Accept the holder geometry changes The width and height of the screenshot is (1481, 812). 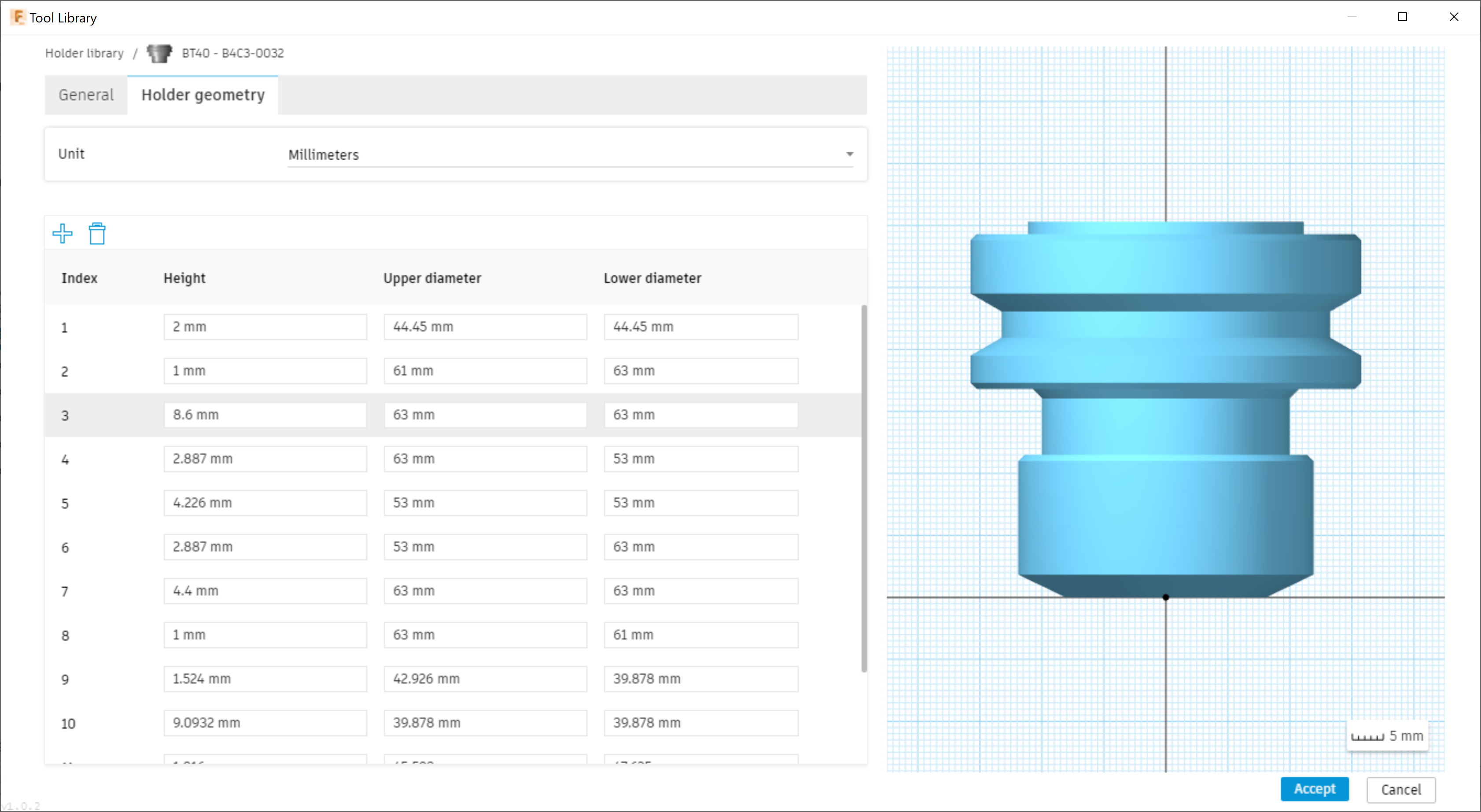(1315, 789)
